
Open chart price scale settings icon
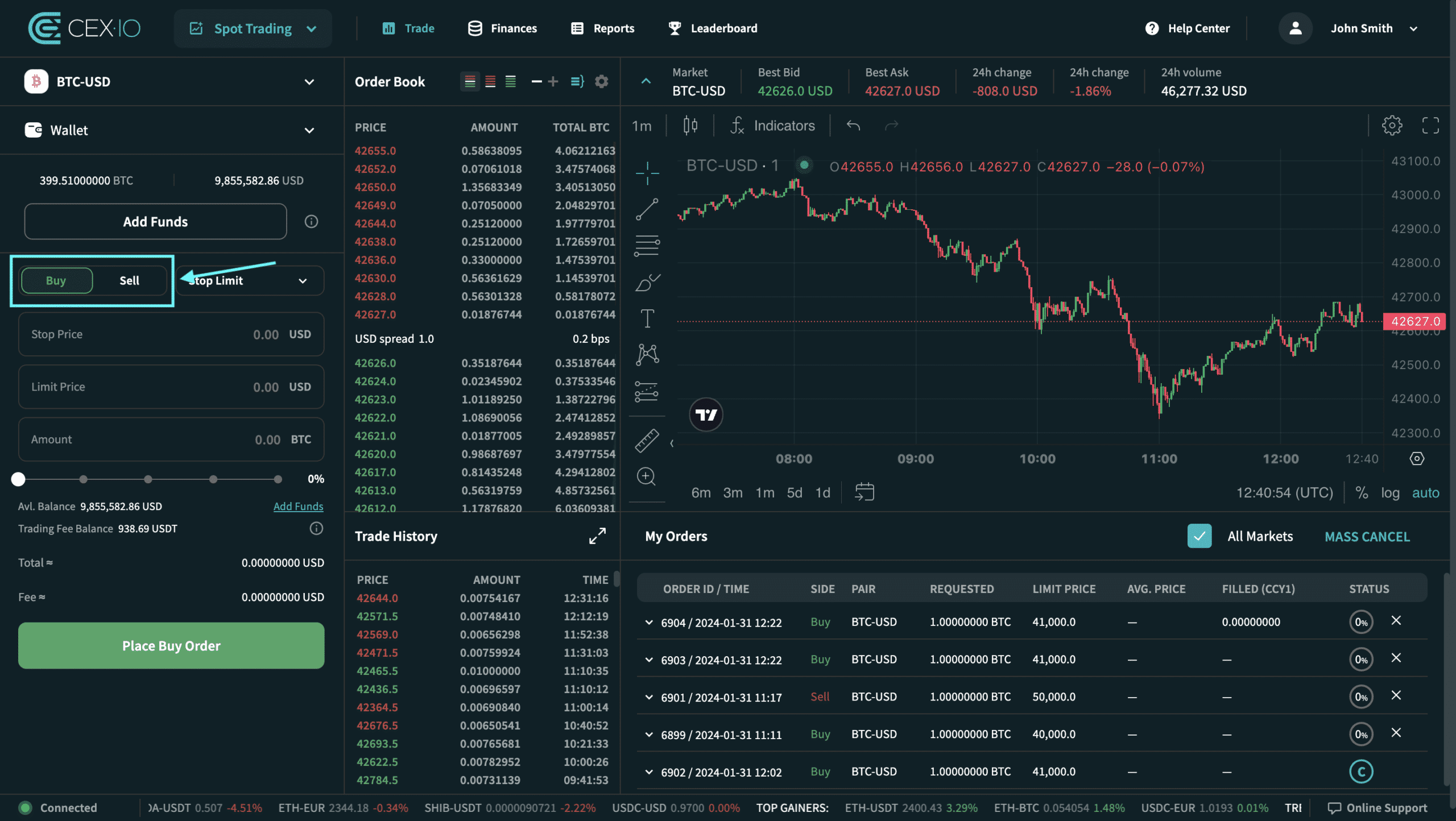point(1417,459)
